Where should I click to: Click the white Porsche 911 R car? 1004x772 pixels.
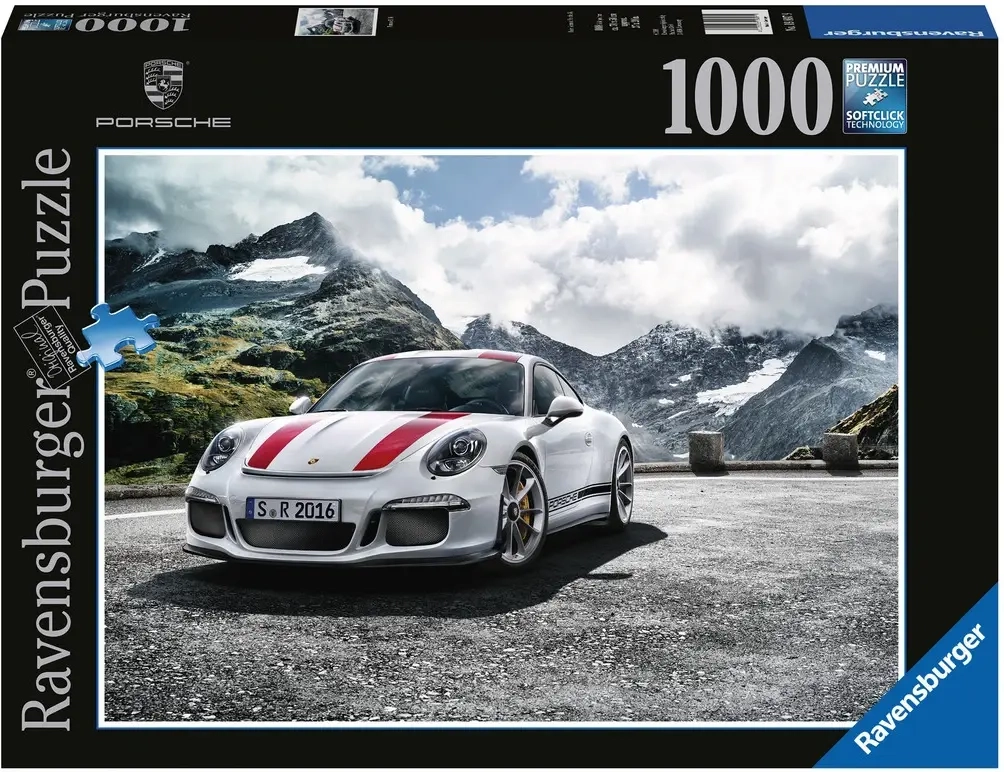click(409, 459)
